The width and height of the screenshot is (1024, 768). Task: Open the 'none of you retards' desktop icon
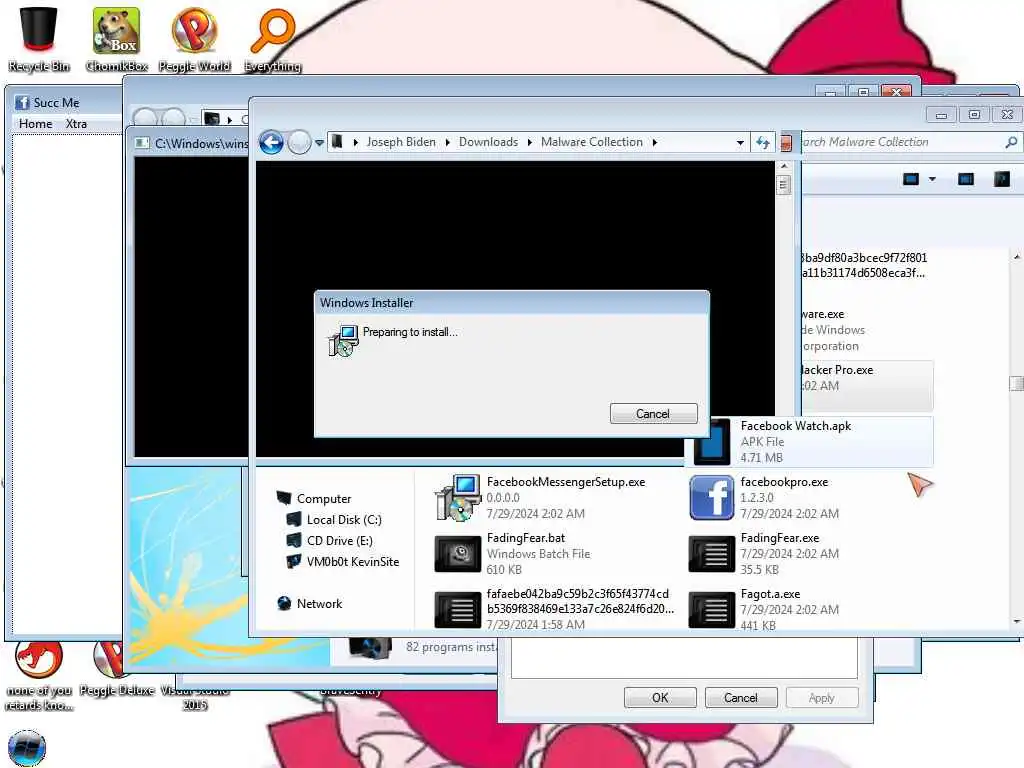coord(39,675)
